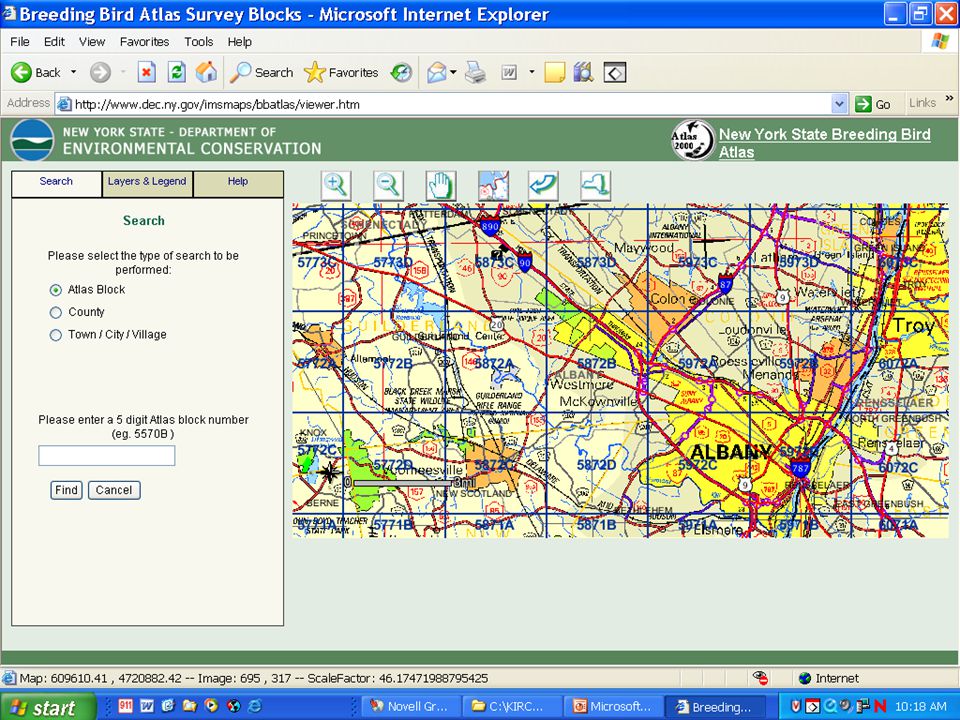Activate the Pan hand tool

tap(441, 186)
